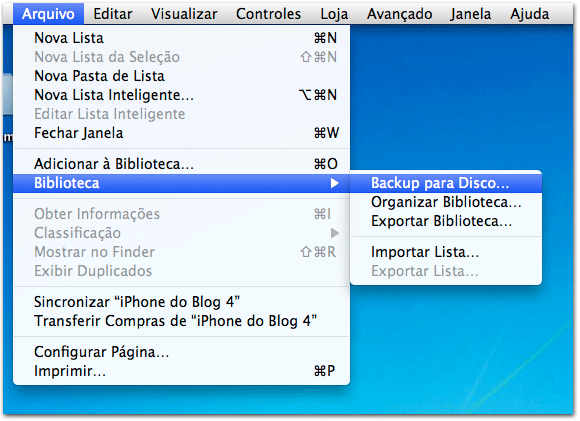Open the Arquivo menu
580x421 pixels.
click(x=48, y=14)
